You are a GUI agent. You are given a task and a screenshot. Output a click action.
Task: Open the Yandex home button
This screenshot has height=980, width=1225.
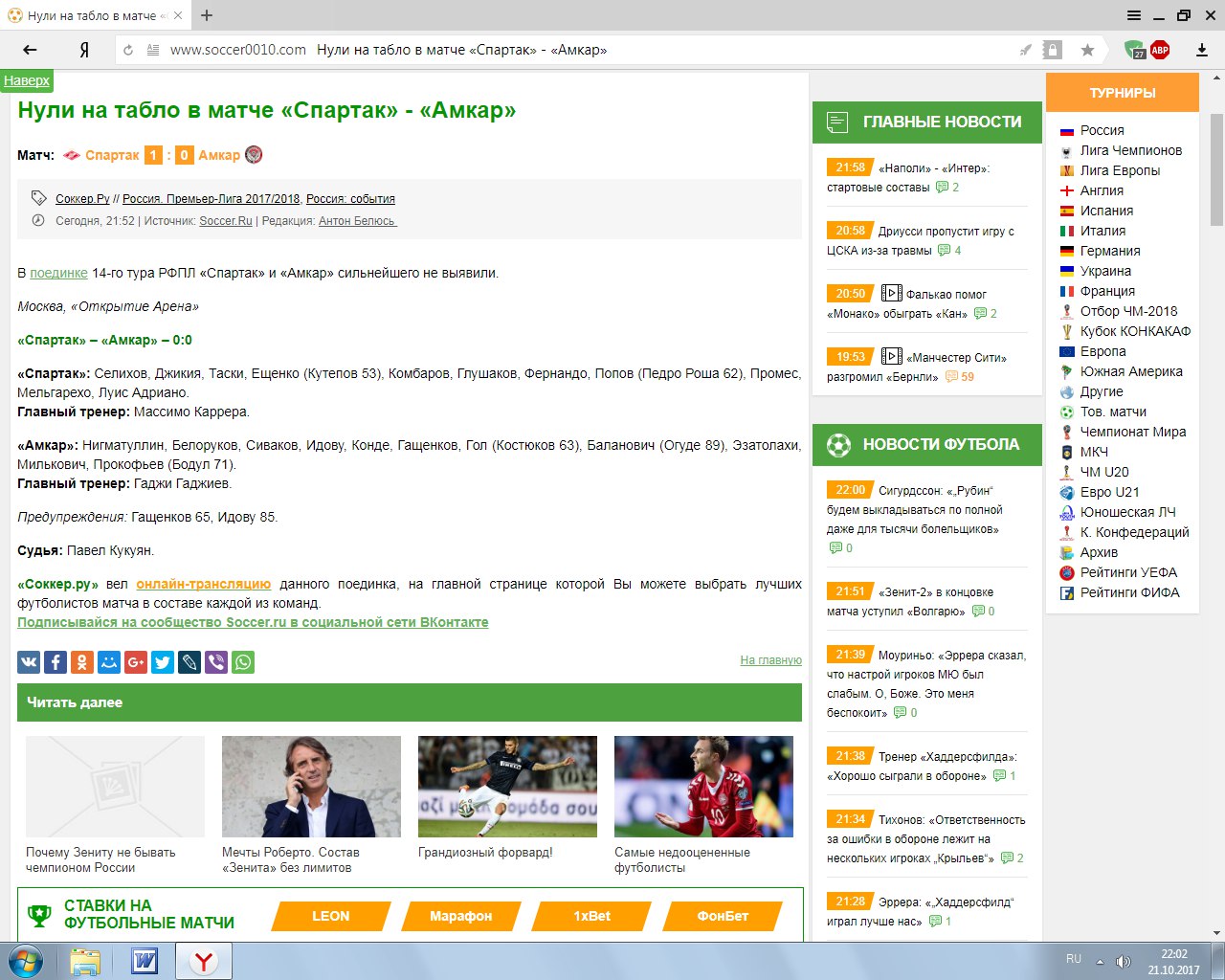84,50
